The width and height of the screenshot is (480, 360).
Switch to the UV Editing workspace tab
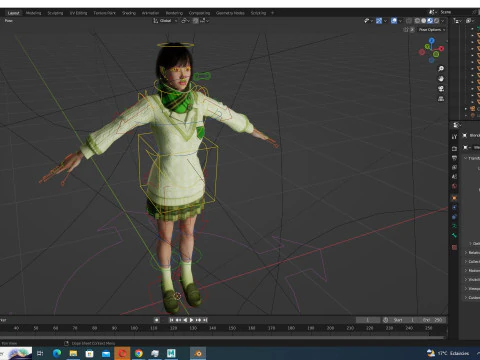[78, 13]
